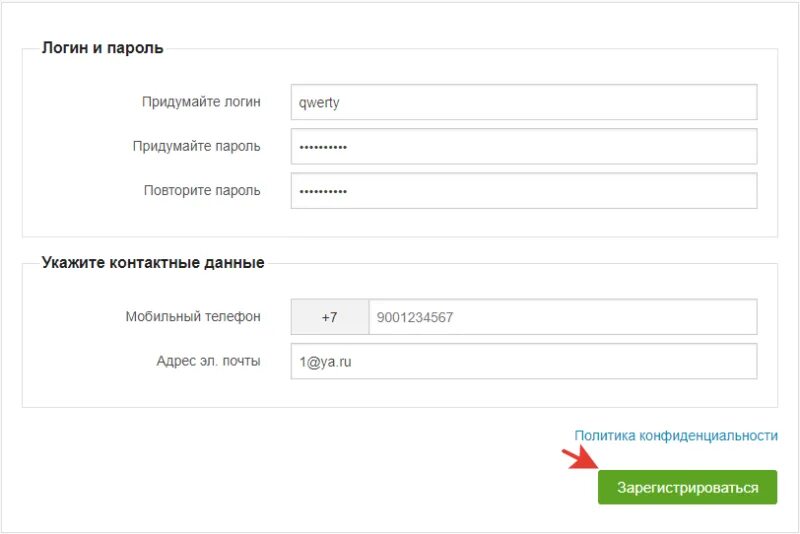Click the Укажите контактные данные section heading
Viewport: 800px width, 534px height.
(x=153, y=262)
